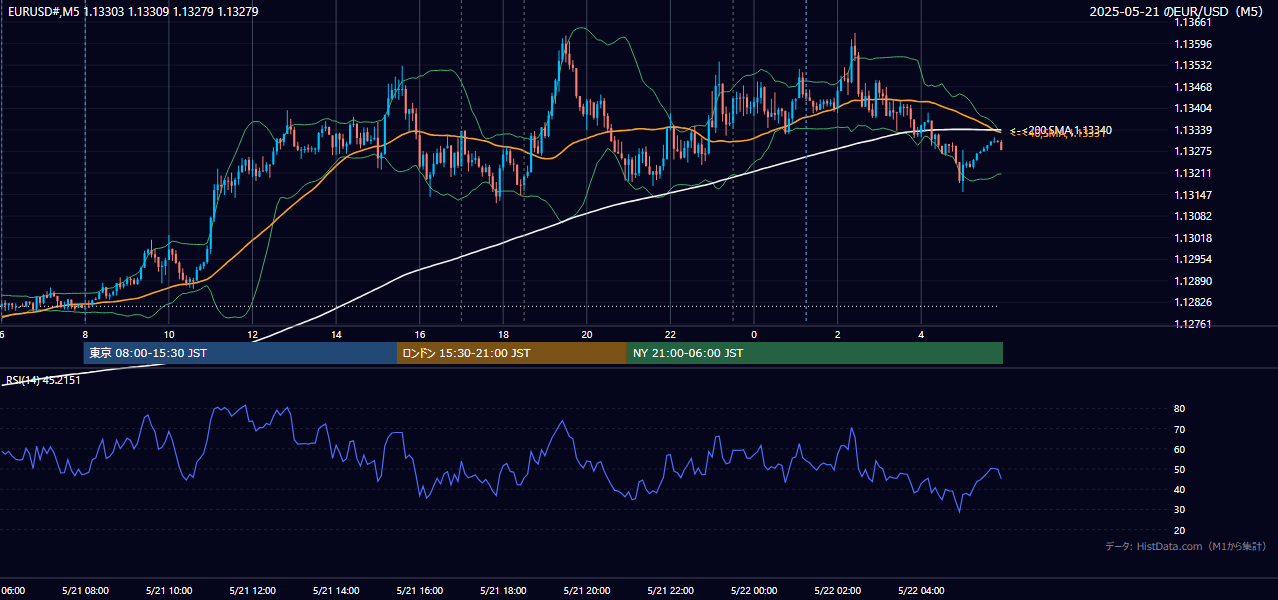Select the 東京 08:00-15:30 JST session bar
This screenshot has height=600, width=1278.
[x=241, y=353]
